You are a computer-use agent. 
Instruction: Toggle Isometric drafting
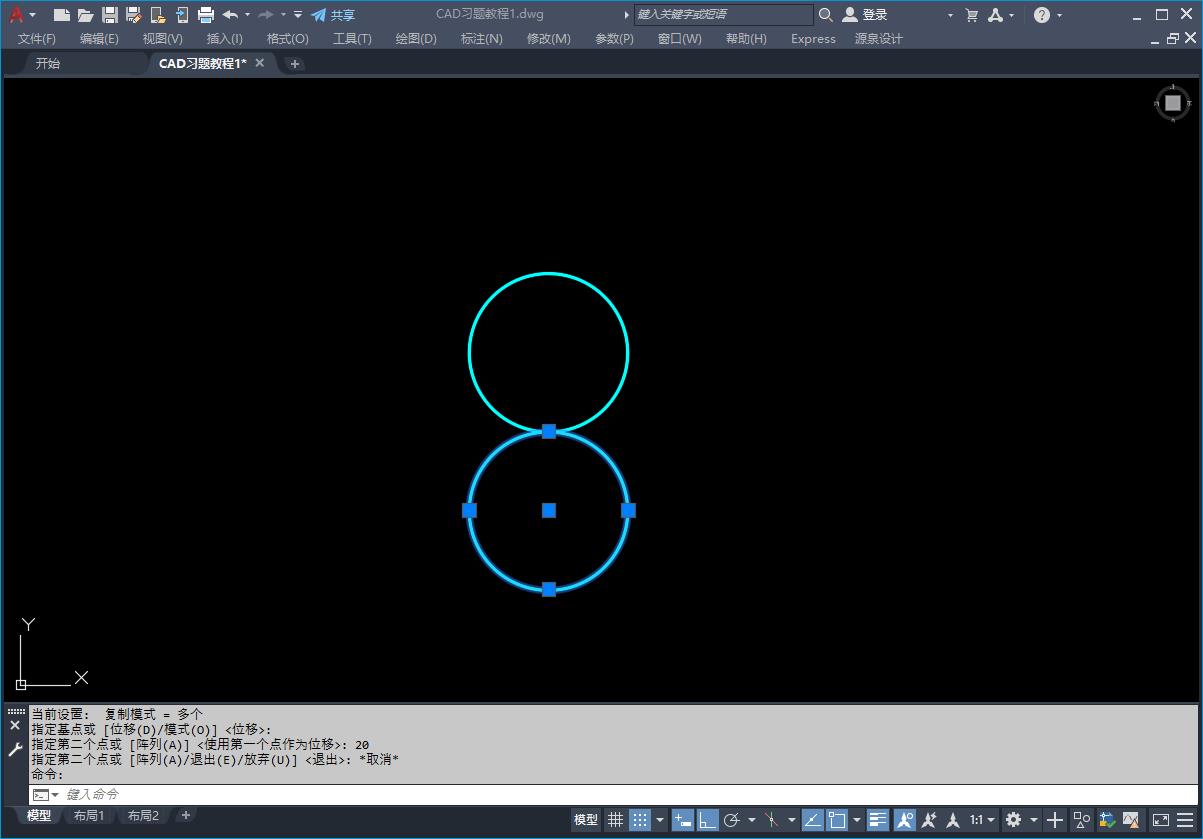click(771, 820)
